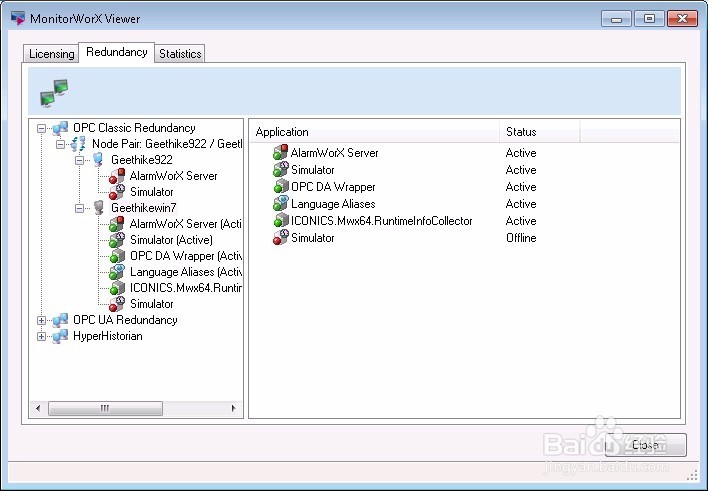Select the Node Pair: Geethike922 tree item

pos(167,144)
